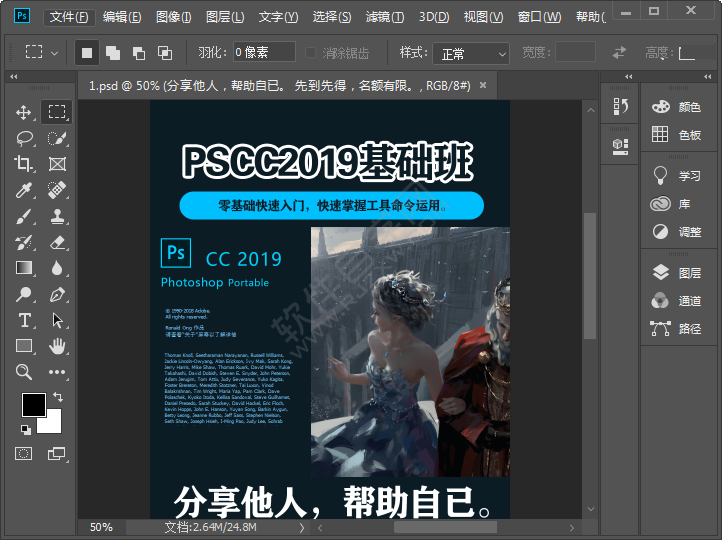The image size is (722, 540).
Task: Select the Crop tool
Action: (x=23, y=164)
